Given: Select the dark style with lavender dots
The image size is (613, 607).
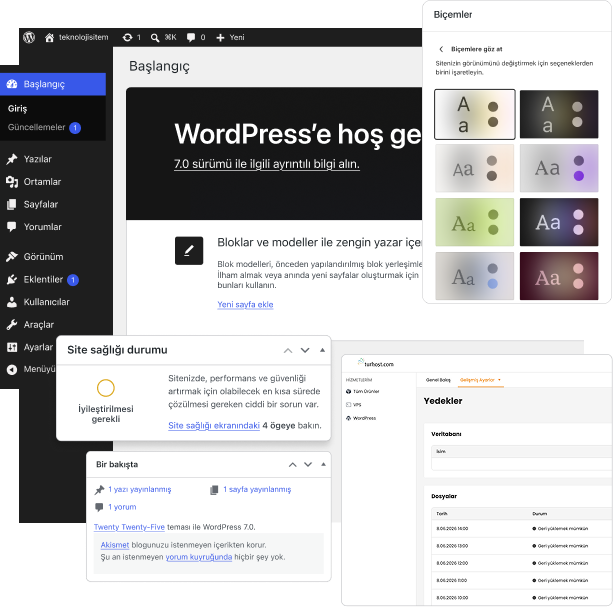Looking at the screenshot, I should coord(559,222).
